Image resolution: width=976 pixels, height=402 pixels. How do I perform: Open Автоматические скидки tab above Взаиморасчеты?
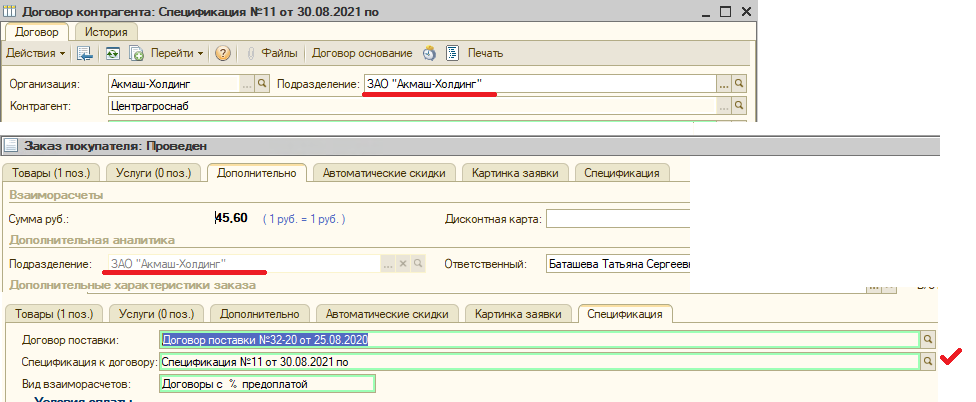(384, 173)
